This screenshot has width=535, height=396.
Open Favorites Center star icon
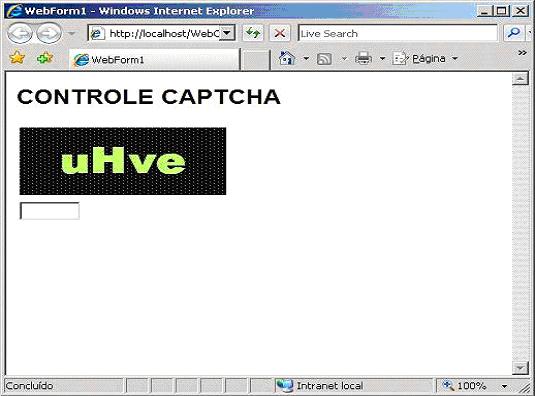pos(17,58)
